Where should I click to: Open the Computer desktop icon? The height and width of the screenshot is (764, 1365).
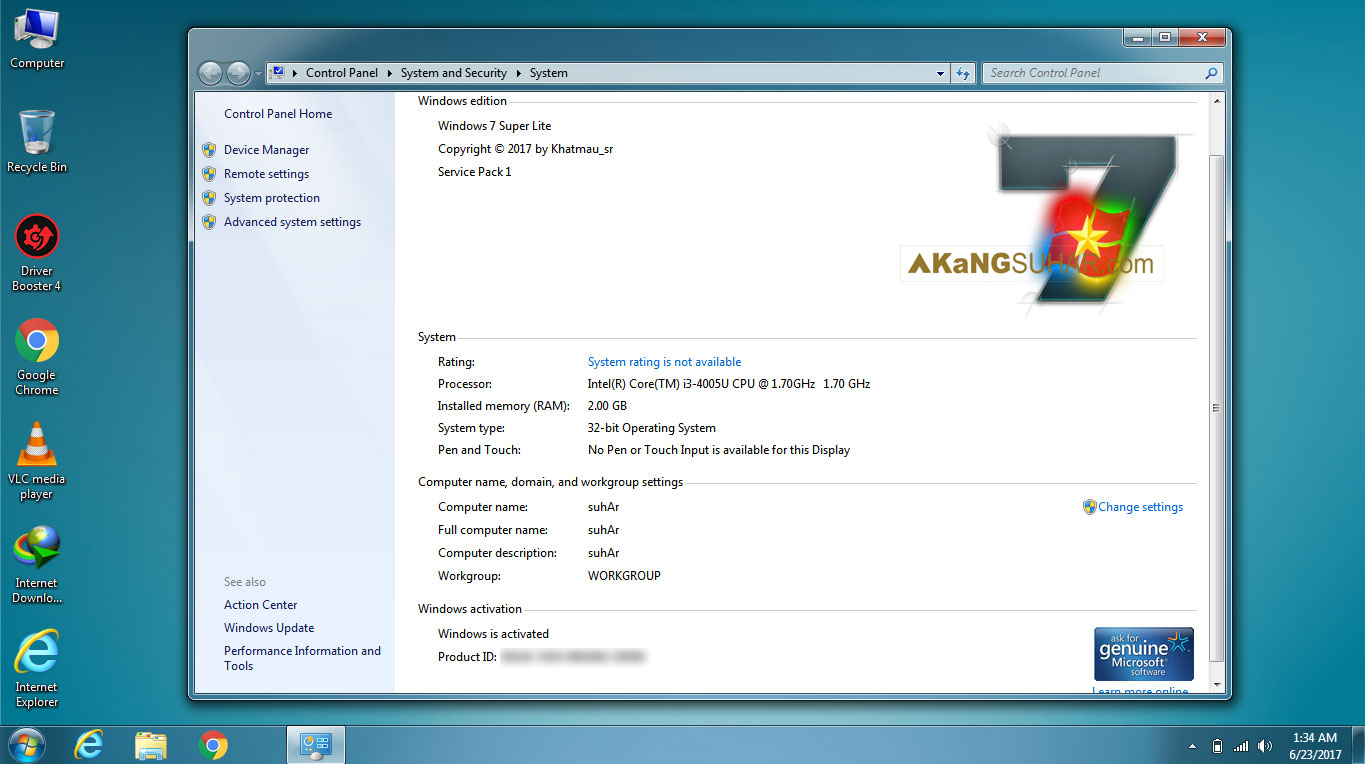click(x=36, y=40)
